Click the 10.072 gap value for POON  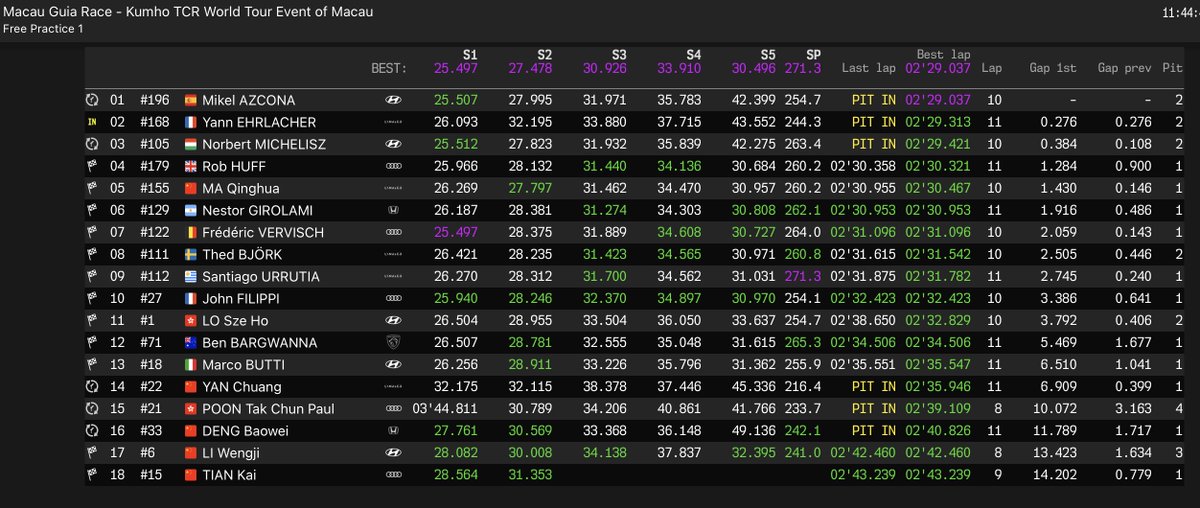tap(1055, 409)
